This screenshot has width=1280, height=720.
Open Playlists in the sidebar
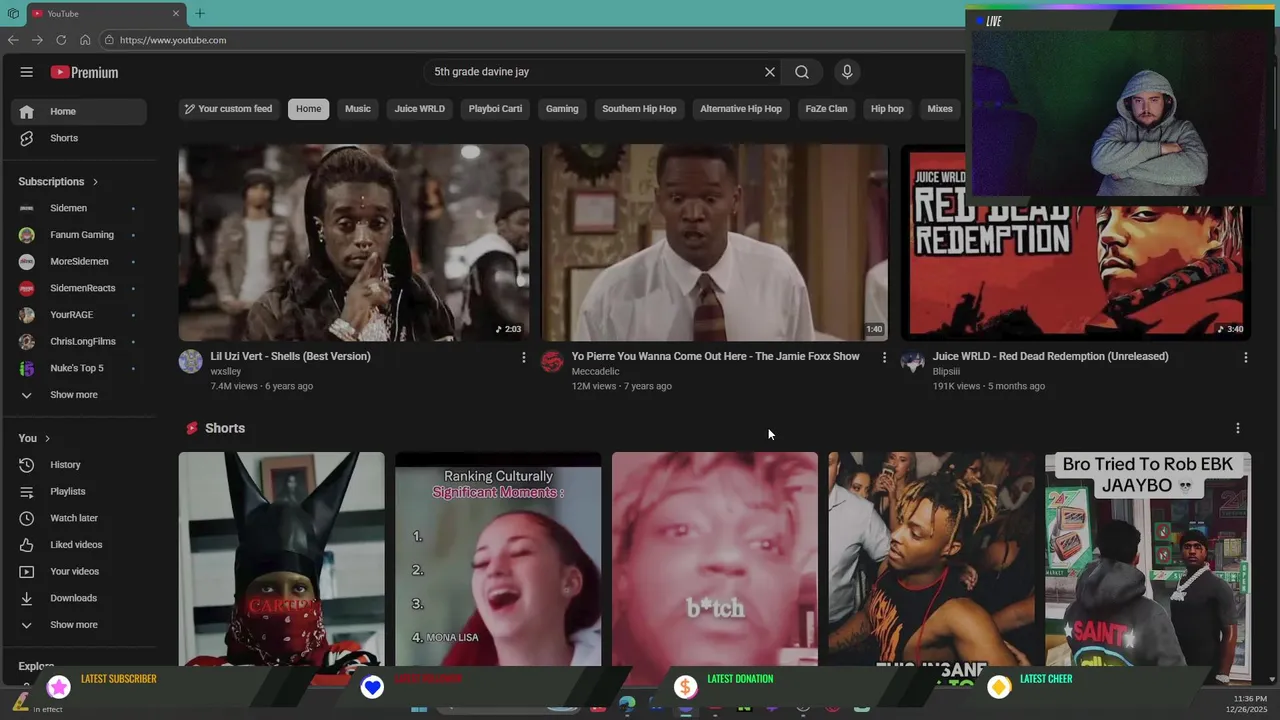pos(79,492)
